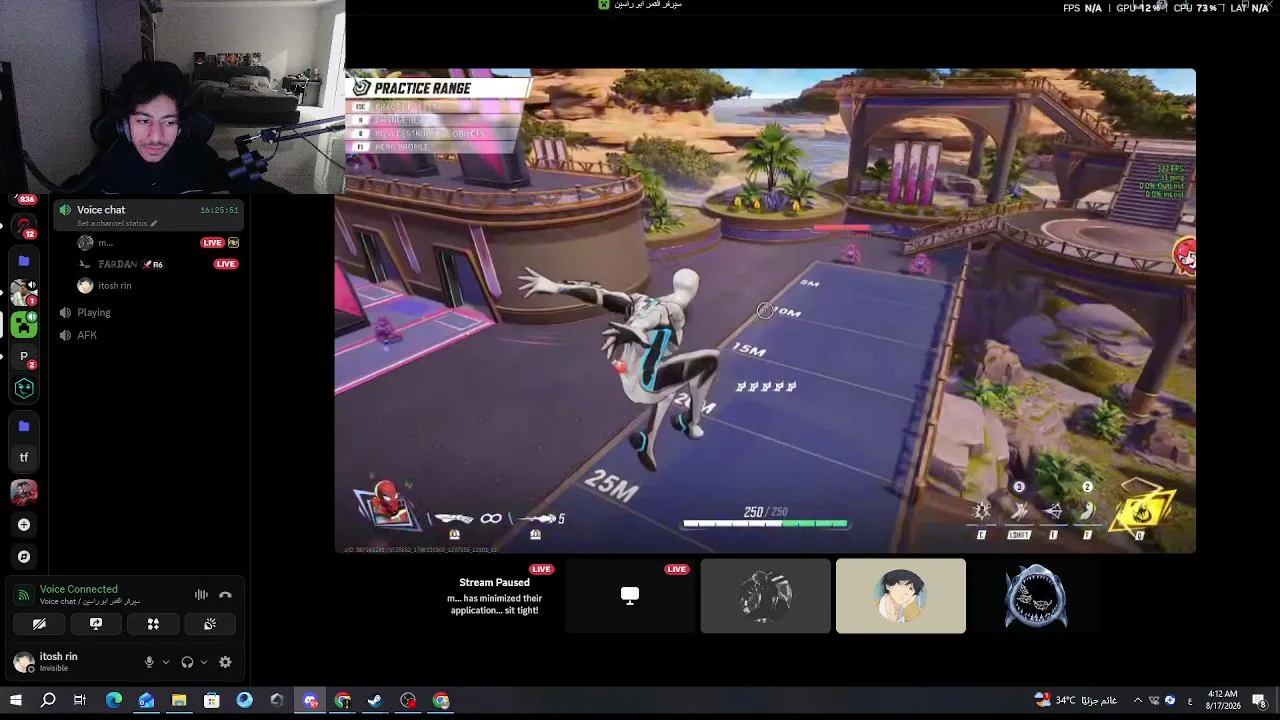
Task: Select the Stream Paused tile
Action: 495,596
